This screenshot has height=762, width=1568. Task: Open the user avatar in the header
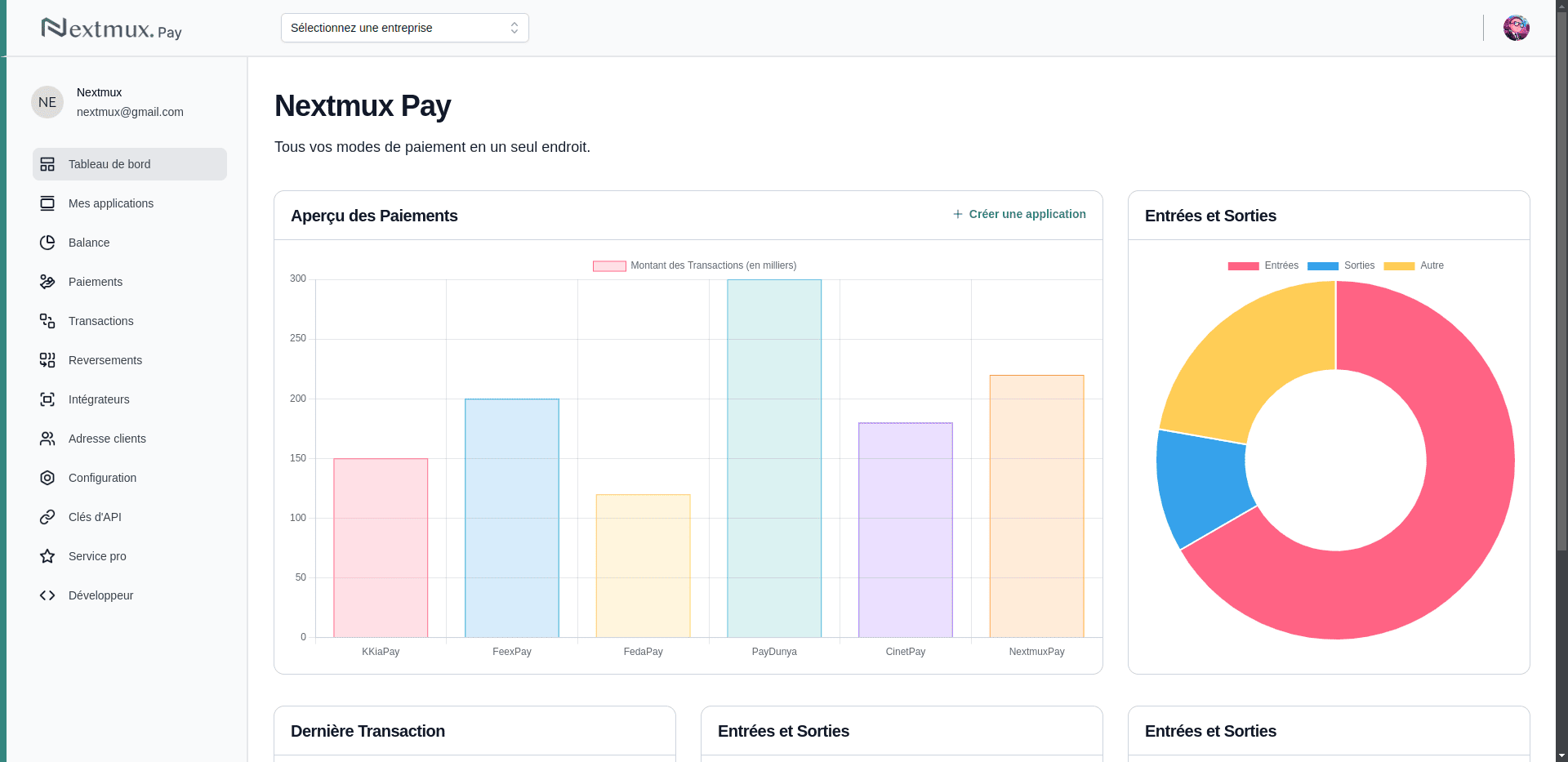pyautogui.click(x=1517, y=28)
